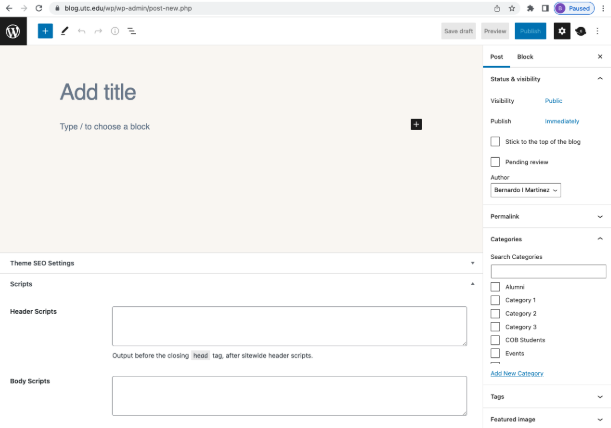
Task: Click the Save draft button
Action: click(x=458, y=31)
